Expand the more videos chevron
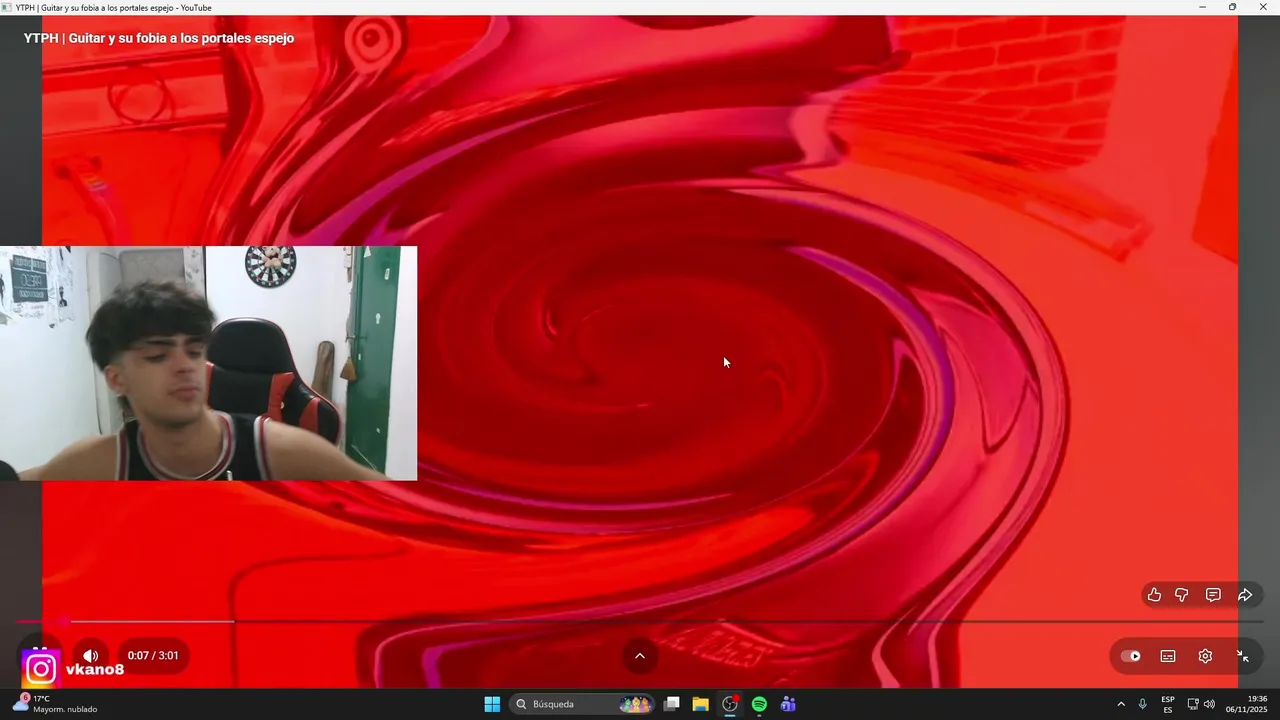Image resolution: width=1280 pixels, height=720 pixels. [640, 656]
